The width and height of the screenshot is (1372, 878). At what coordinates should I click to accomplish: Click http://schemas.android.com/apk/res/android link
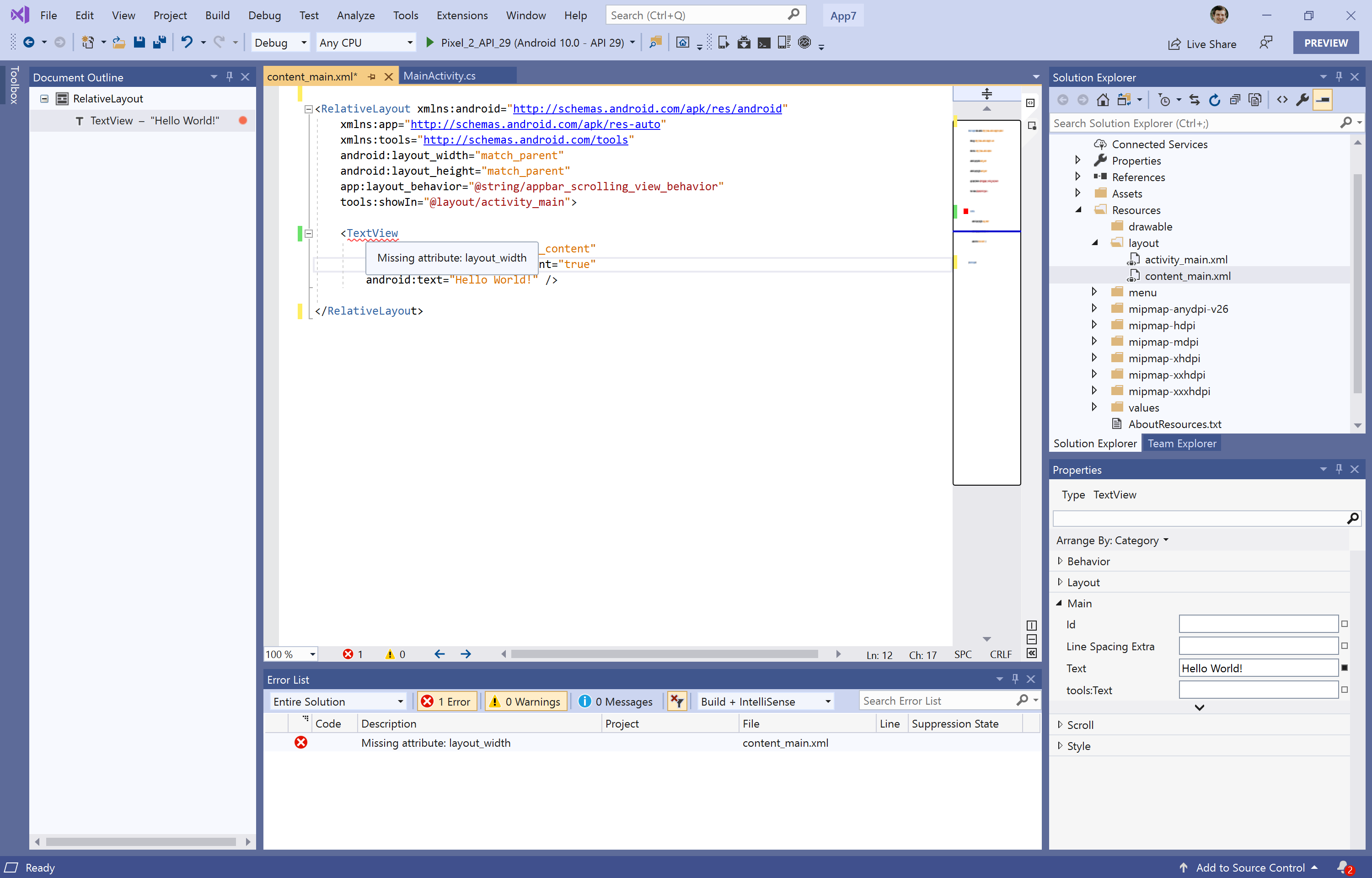coord(648,108)
